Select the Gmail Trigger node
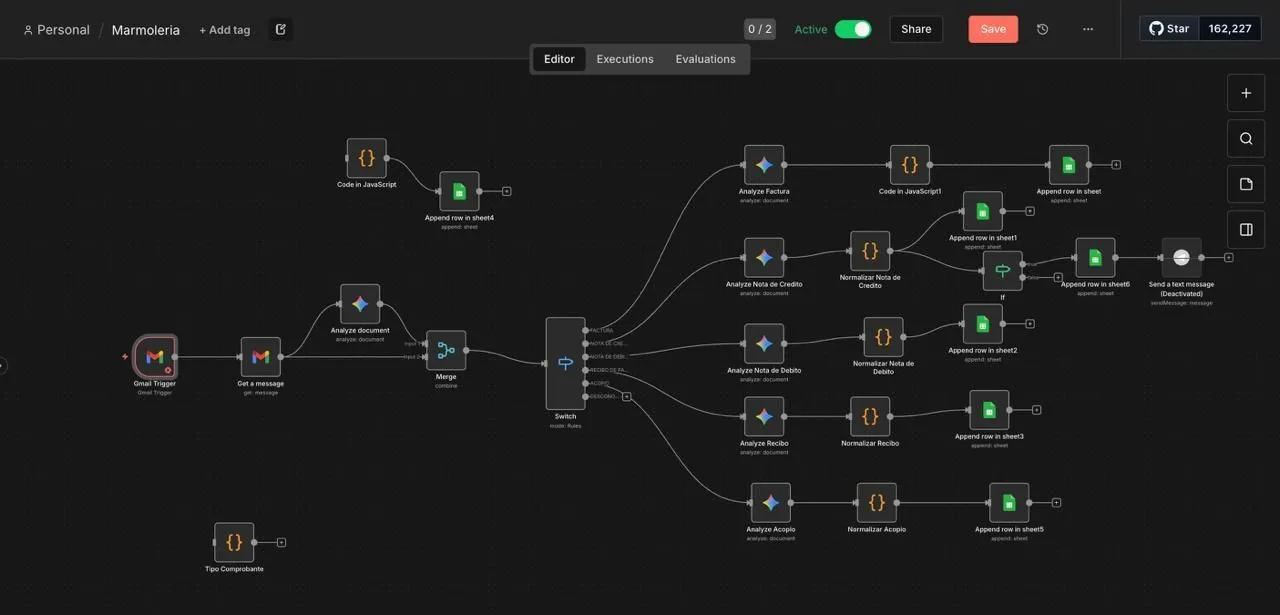The image size is (1280, 615). (155, 357)
